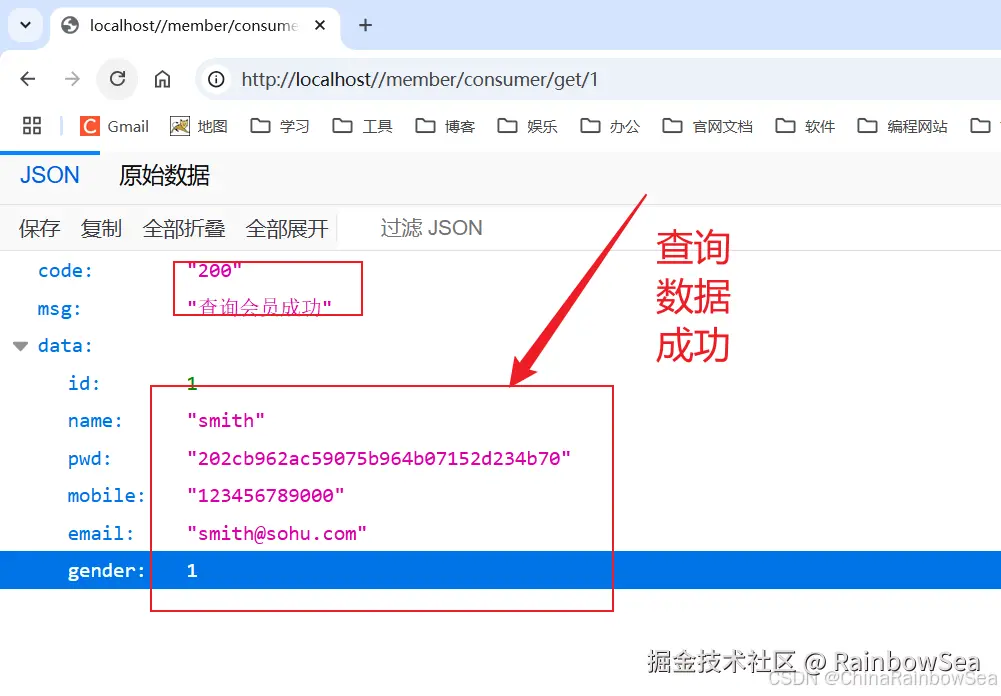Screen dimensions: 1001x696
Task: Open the 编程网站 bookmark folder
Action: click(902, 126)
